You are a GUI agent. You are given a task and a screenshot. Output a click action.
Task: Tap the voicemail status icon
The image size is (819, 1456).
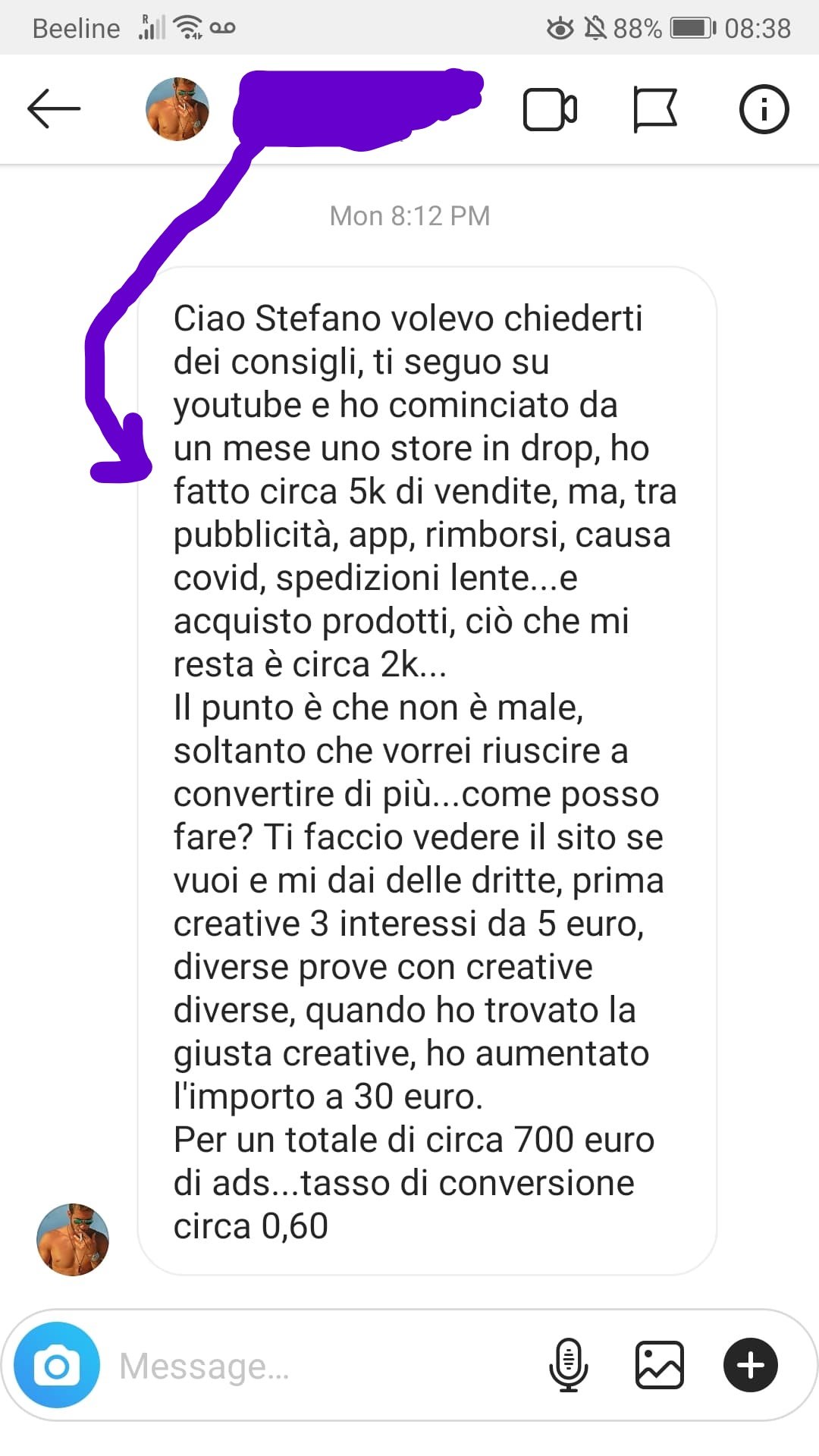pos(222,28)
